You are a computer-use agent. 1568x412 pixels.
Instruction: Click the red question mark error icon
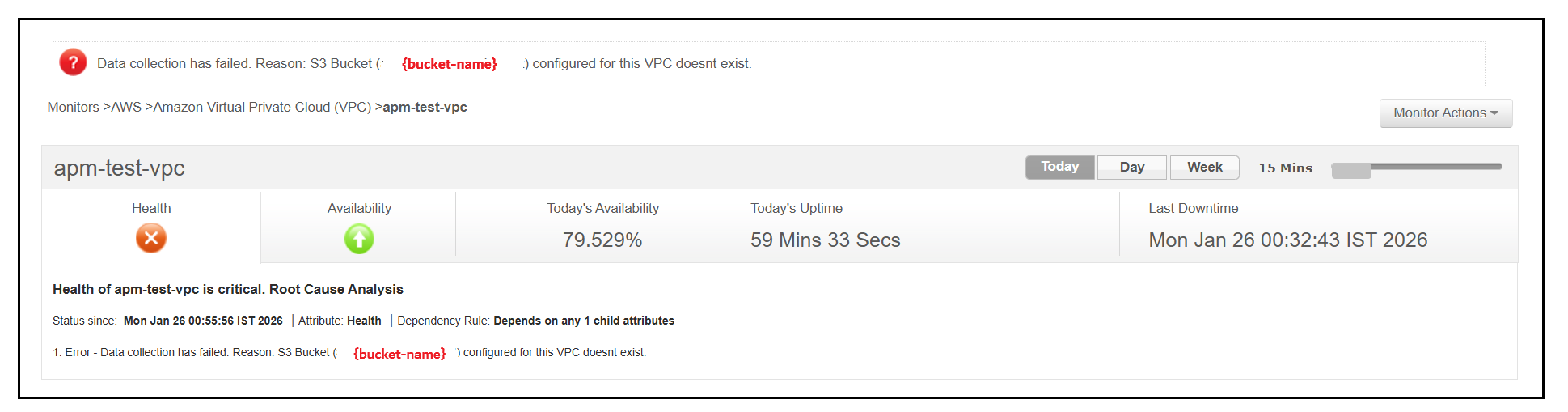73,62
